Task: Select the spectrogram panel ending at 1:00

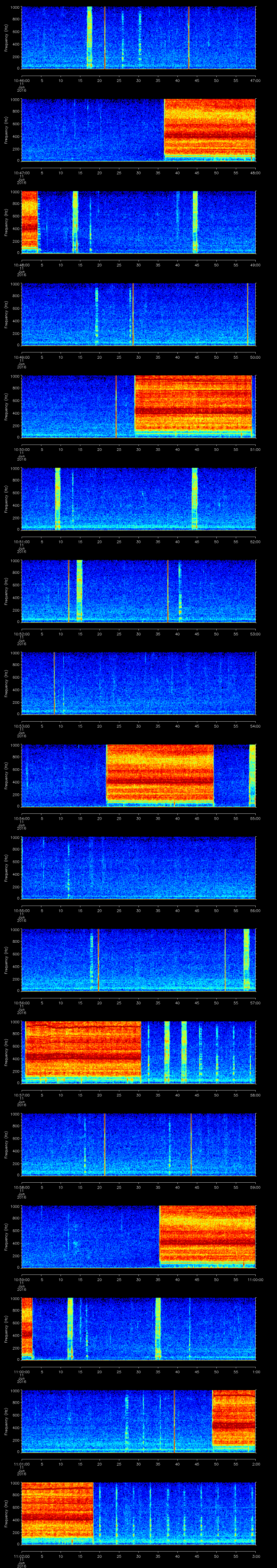Action: (138, 1329)
